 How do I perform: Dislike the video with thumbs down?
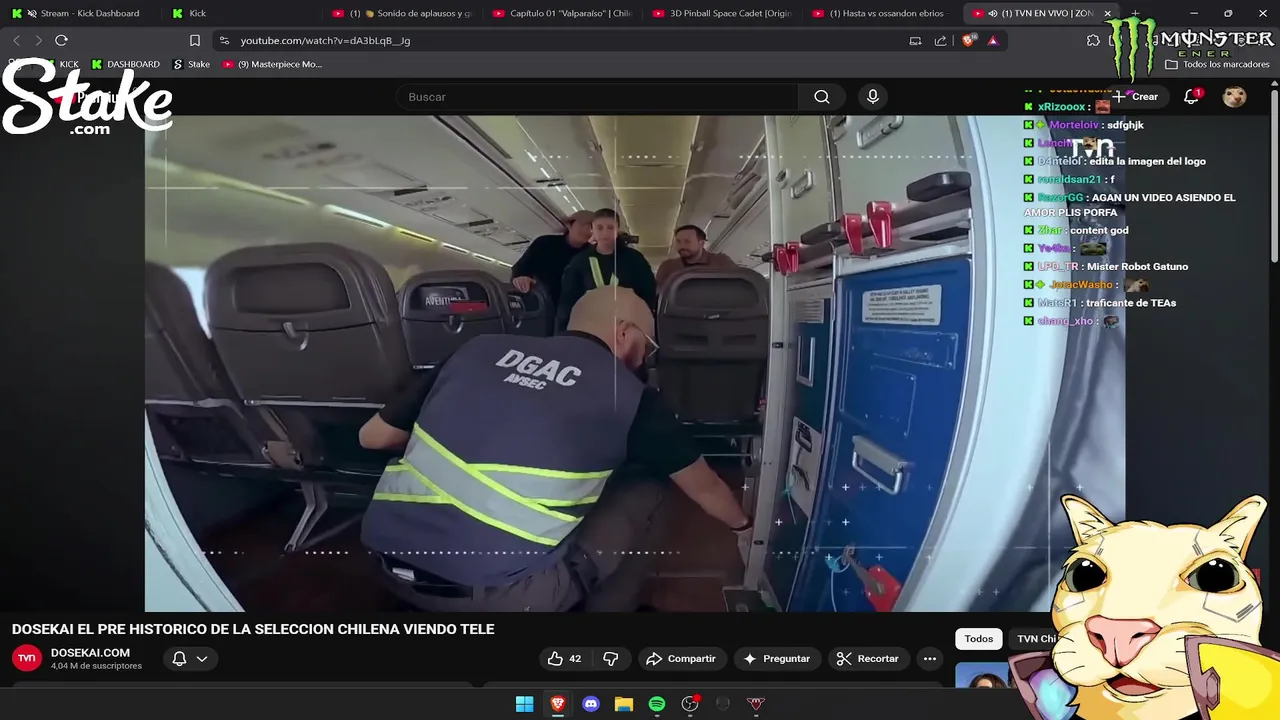pos(610,658)
